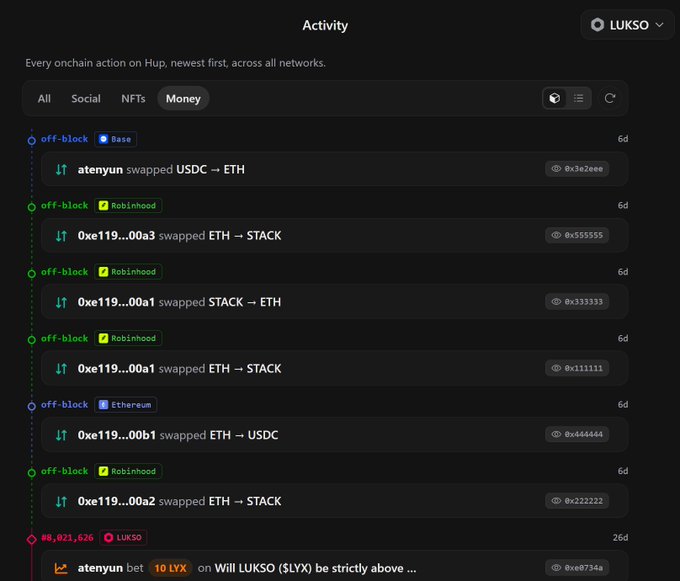Click the Activity page heading
The image size is (680, 581).
pyautogui.click(x=325, y=25)
